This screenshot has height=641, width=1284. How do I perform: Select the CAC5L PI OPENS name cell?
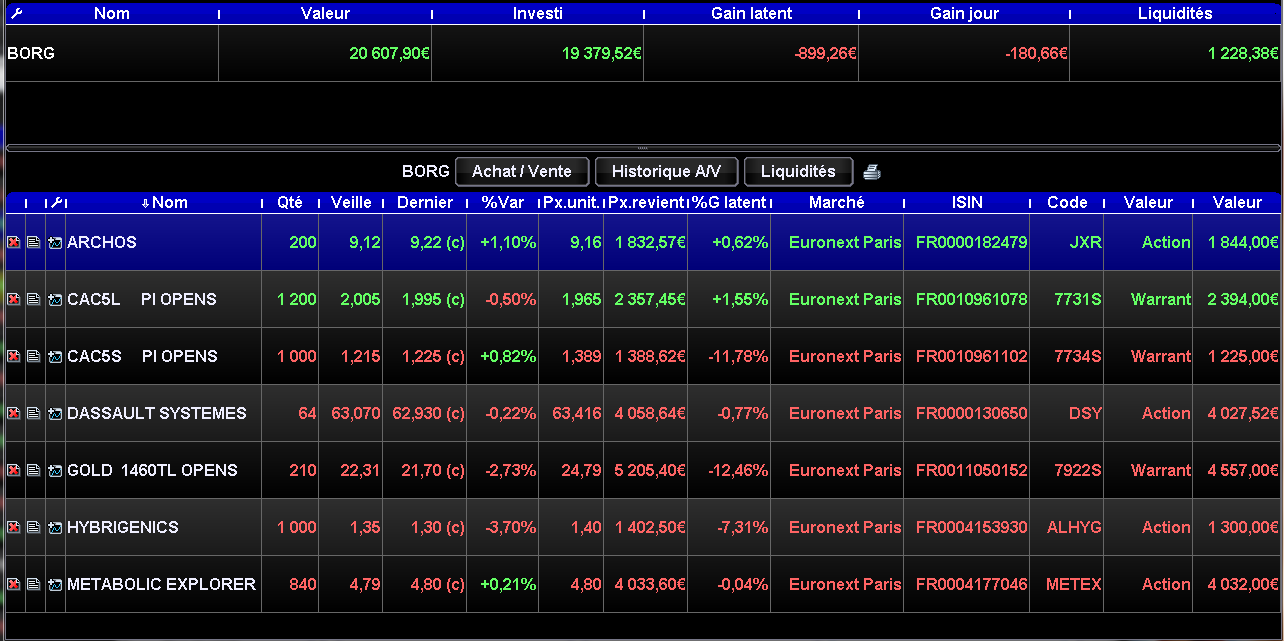coord(163,299)
